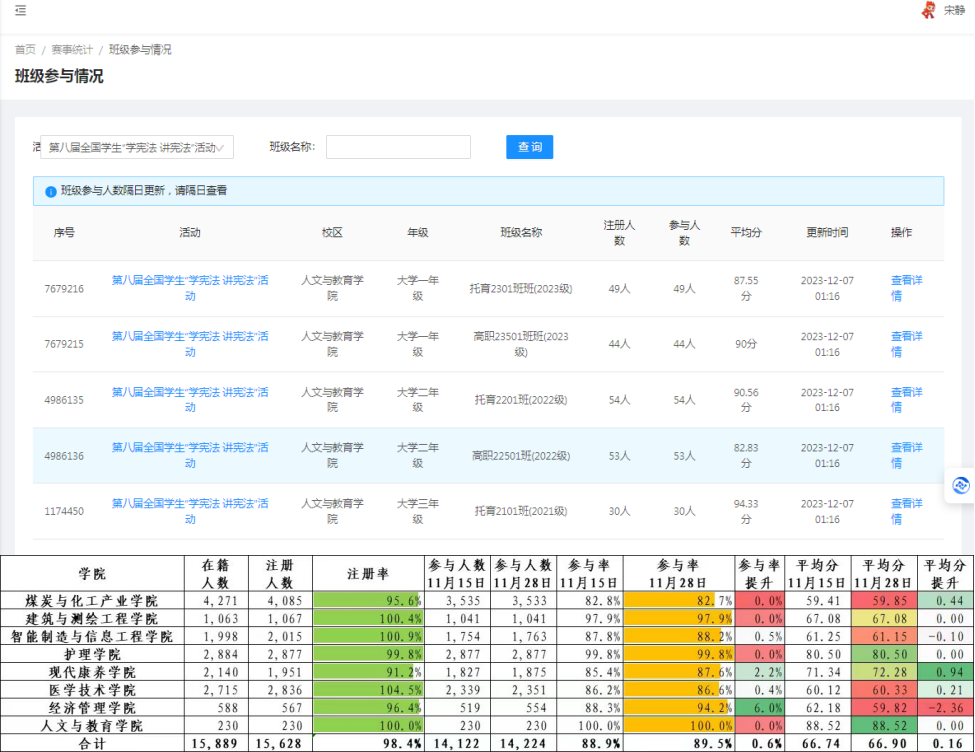Click the 平均分 column header

pyautogui.click(x=746, y=233)
